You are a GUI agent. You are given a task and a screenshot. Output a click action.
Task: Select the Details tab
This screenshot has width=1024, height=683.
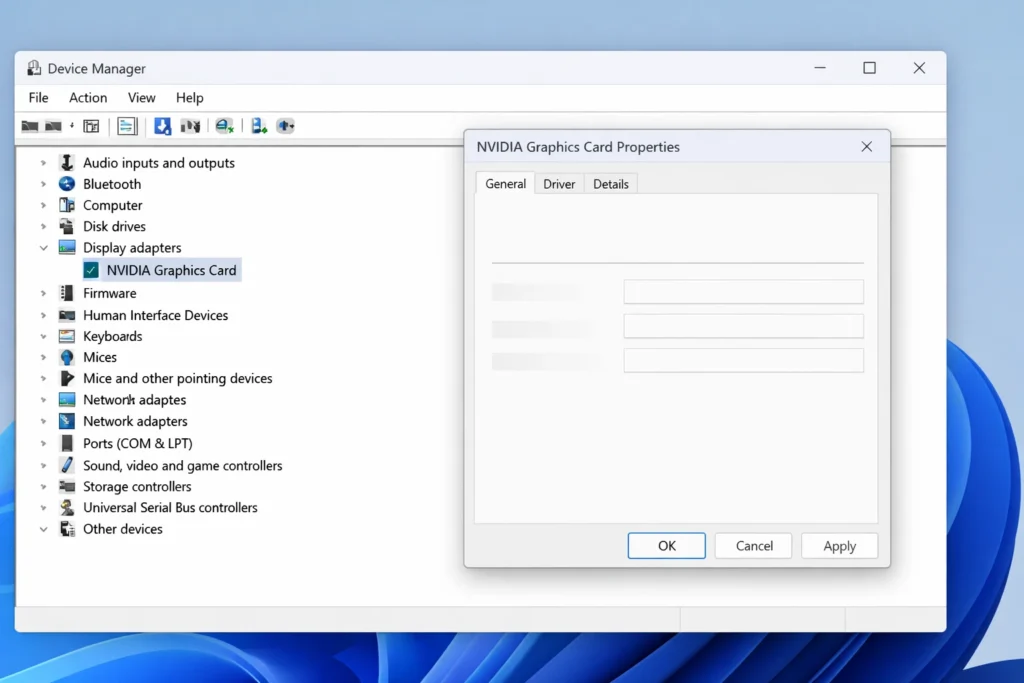pyautogui.click(x=610, y=183)
